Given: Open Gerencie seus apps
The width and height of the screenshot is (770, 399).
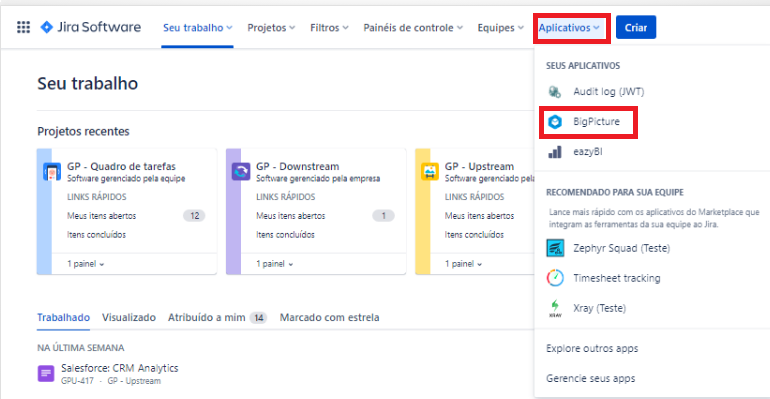Looking at the screenshot, I should point(591,378).
